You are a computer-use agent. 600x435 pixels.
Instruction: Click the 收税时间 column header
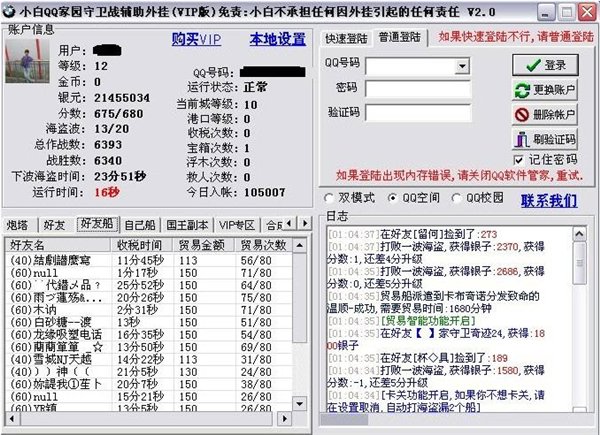tap(141, 245)
